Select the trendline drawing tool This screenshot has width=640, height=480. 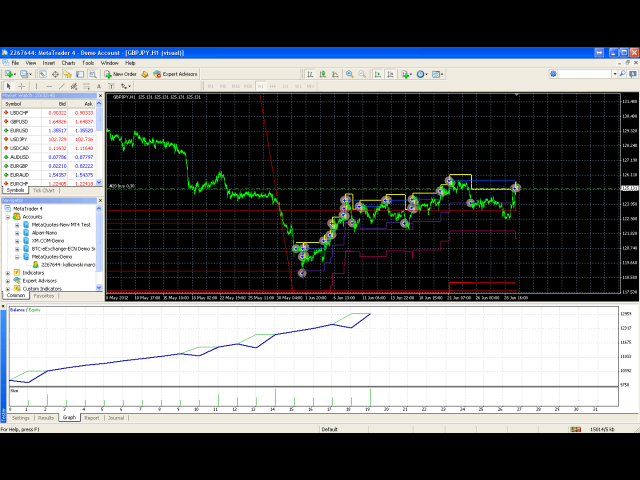[62, 86]
